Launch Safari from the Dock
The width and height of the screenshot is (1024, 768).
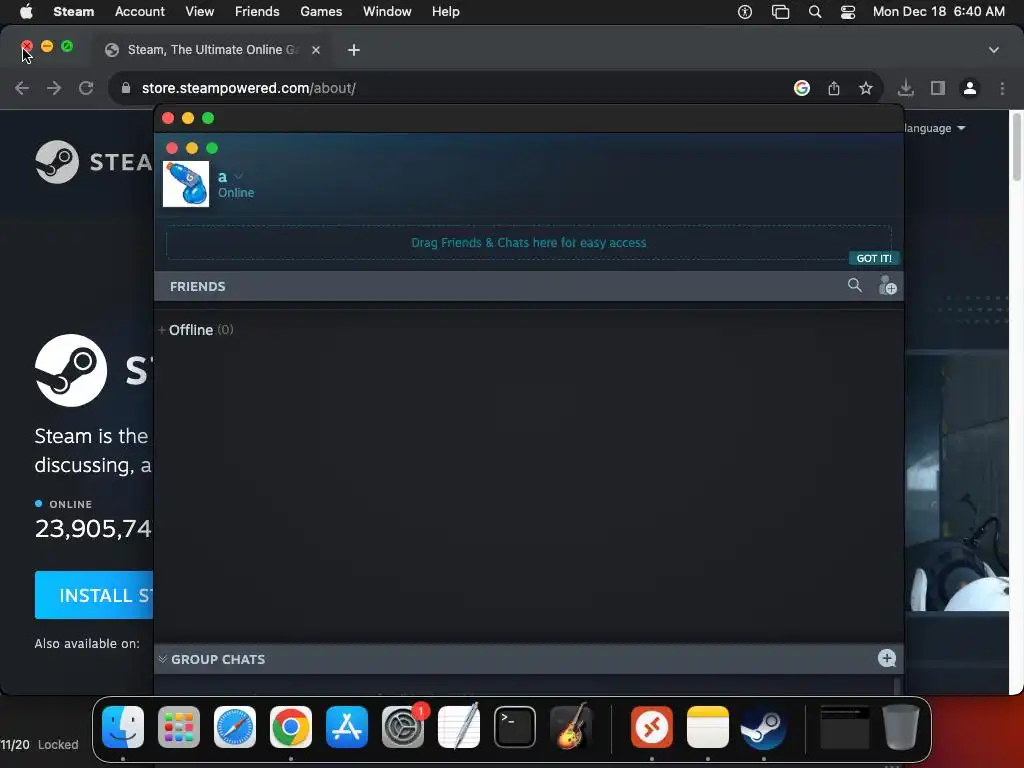(x=235, y=727)
